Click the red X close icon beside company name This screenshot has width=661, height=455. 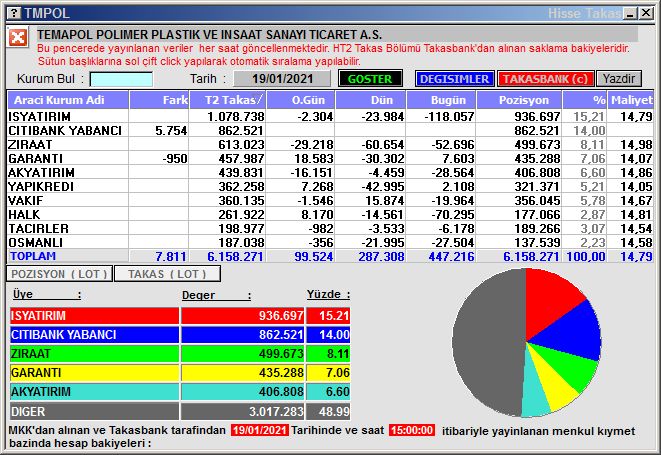[18, 38]
